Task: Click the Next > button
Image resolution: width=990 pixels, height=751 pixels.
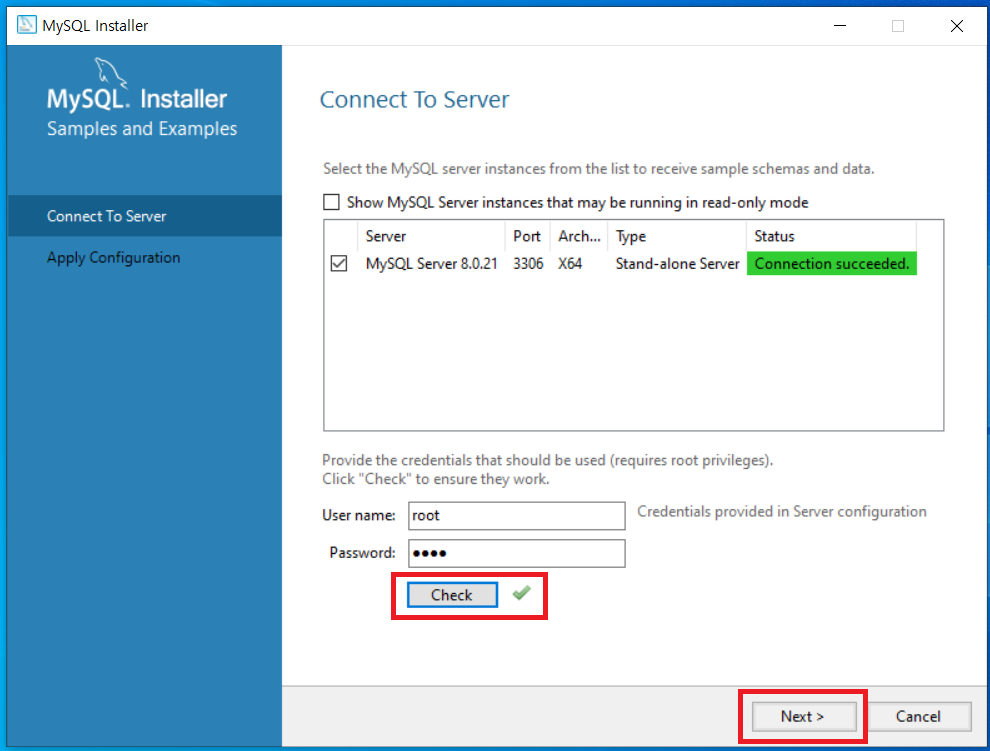Action: click(804, 716)
